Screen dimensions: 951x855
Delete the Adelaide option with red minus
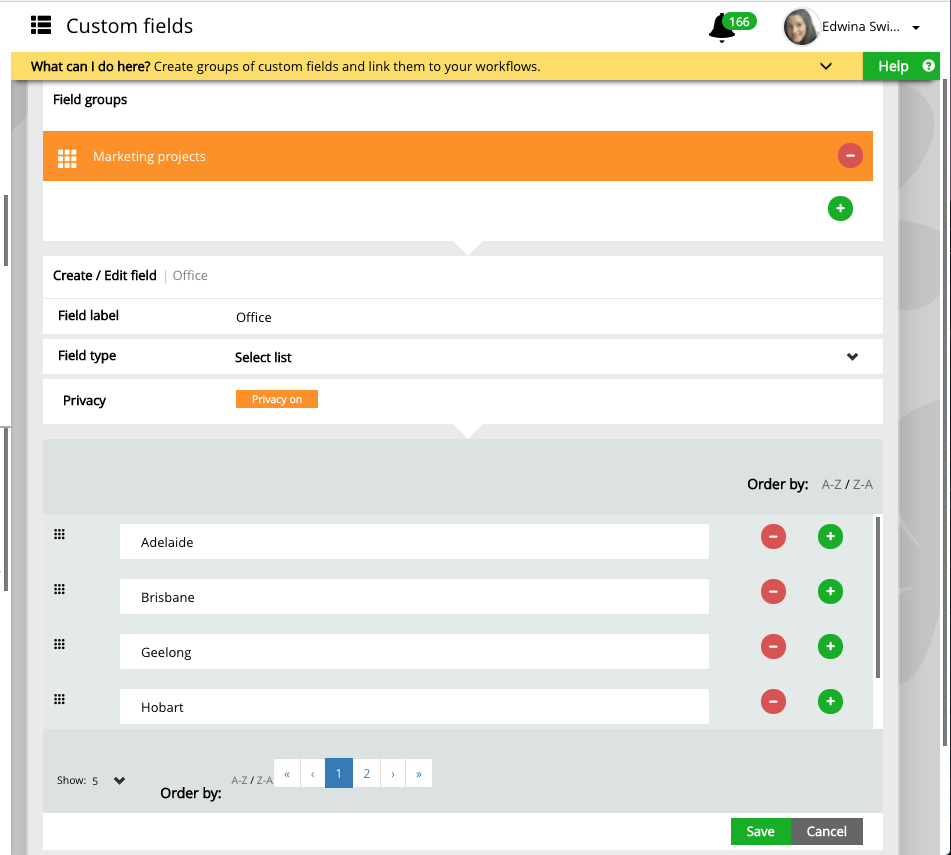coord(773,537)
